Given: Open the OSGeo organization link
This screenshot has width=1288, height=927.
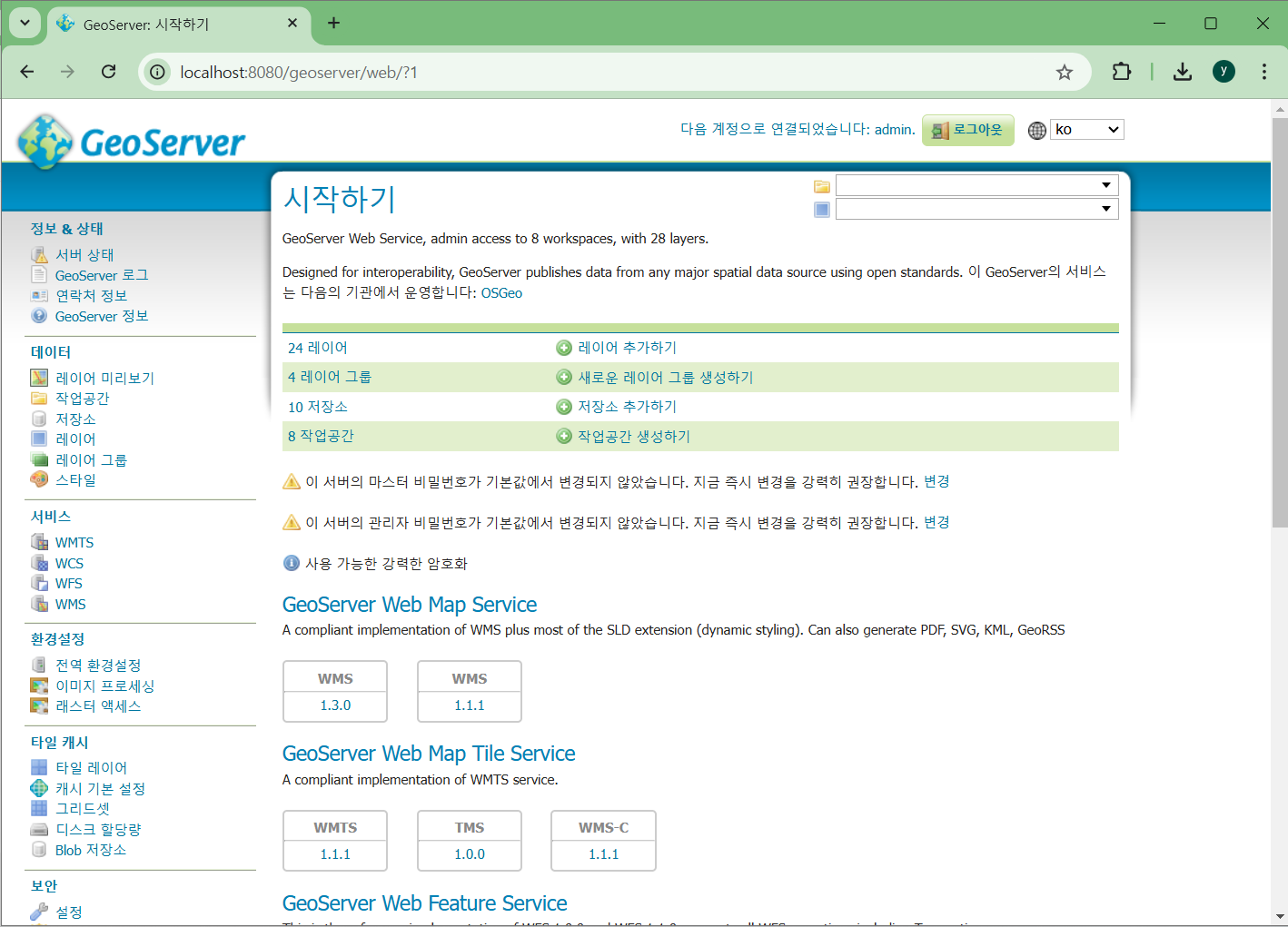Looking at the screenshot, I should (501, 293).
